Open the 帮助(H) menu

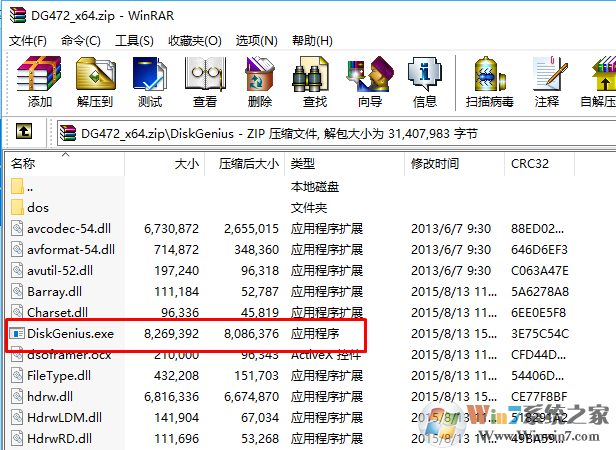(x=312, y=40)
